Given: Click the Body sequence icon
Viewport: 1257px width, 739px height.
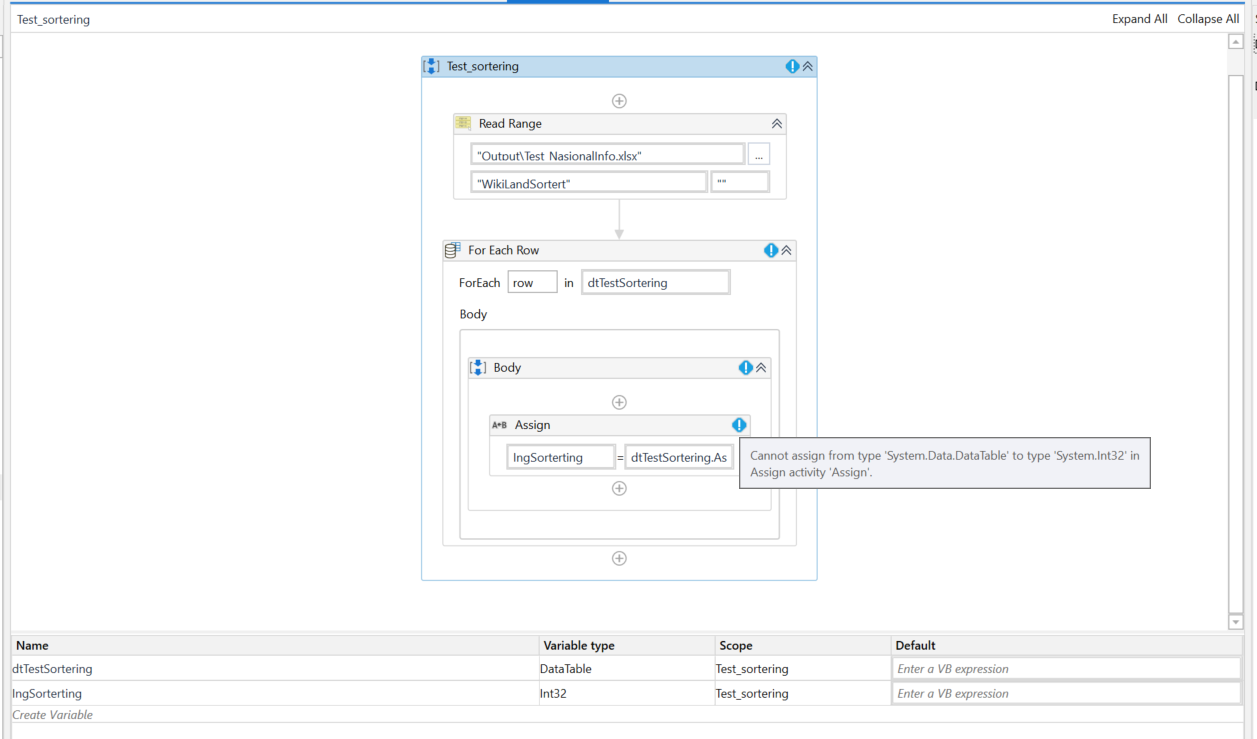Looking at the screenshot, I should tap(478, 367).
